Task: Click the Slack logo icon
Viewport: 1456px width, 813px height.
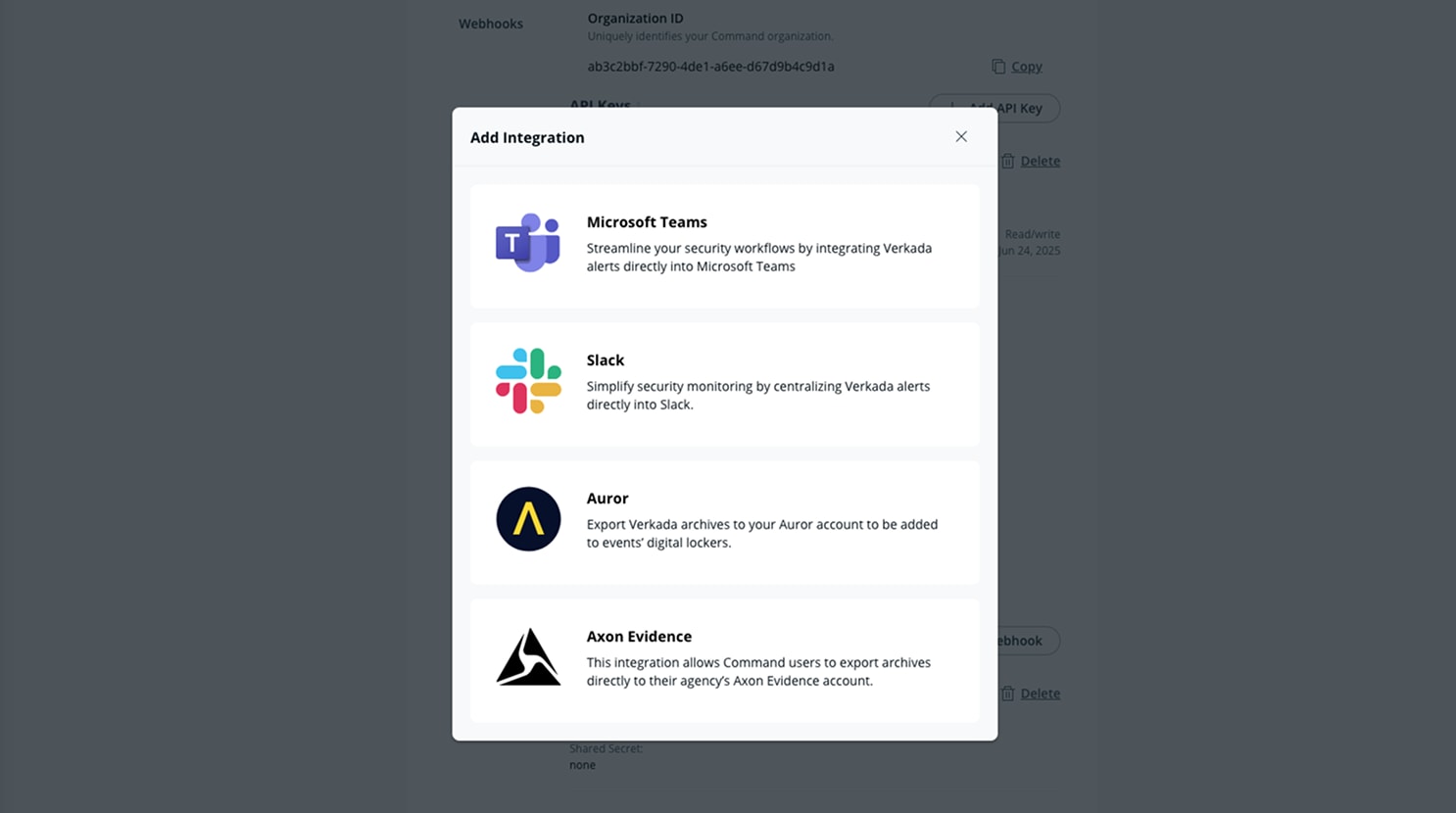Action: click(x=528, y=381)
